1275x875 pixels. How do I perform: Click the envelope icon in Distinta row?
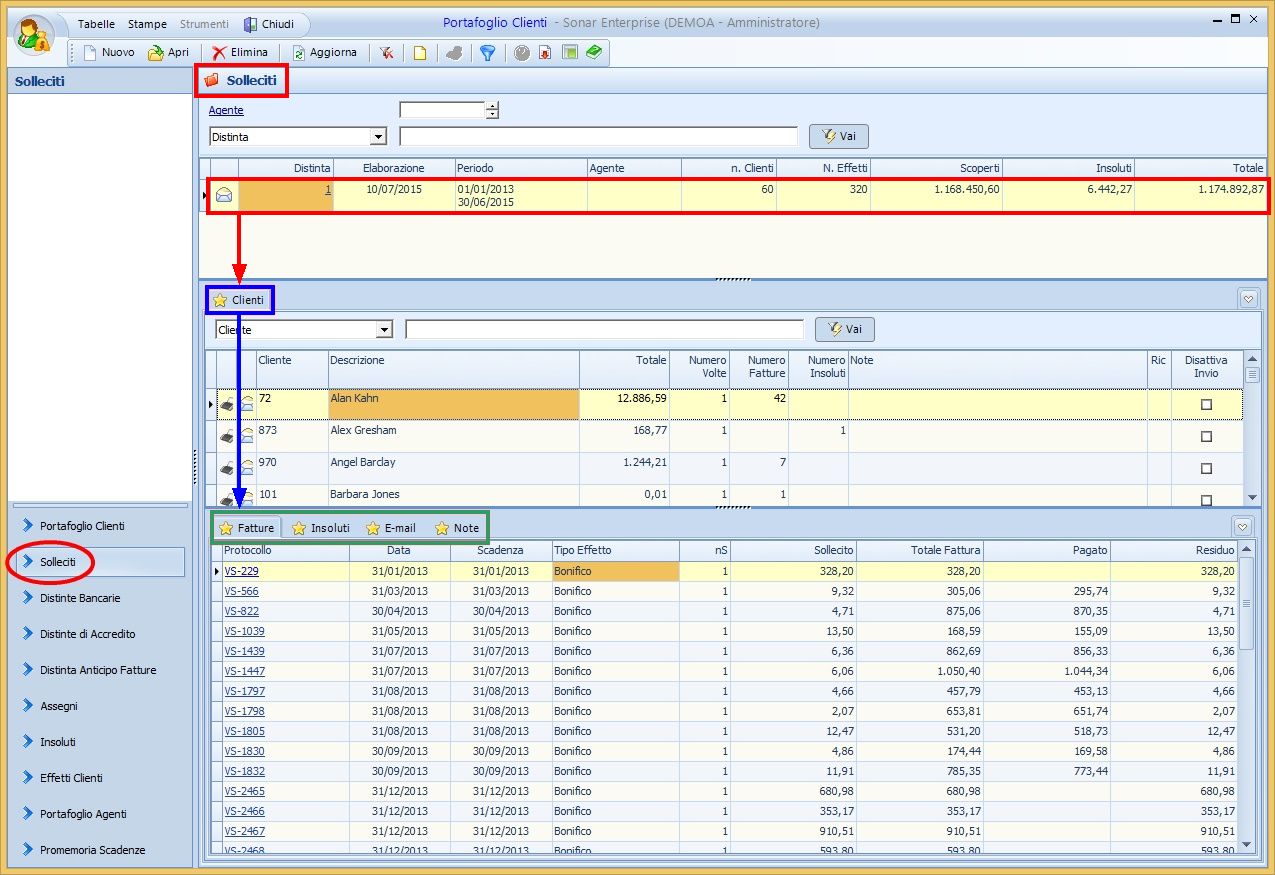(225, 195)
